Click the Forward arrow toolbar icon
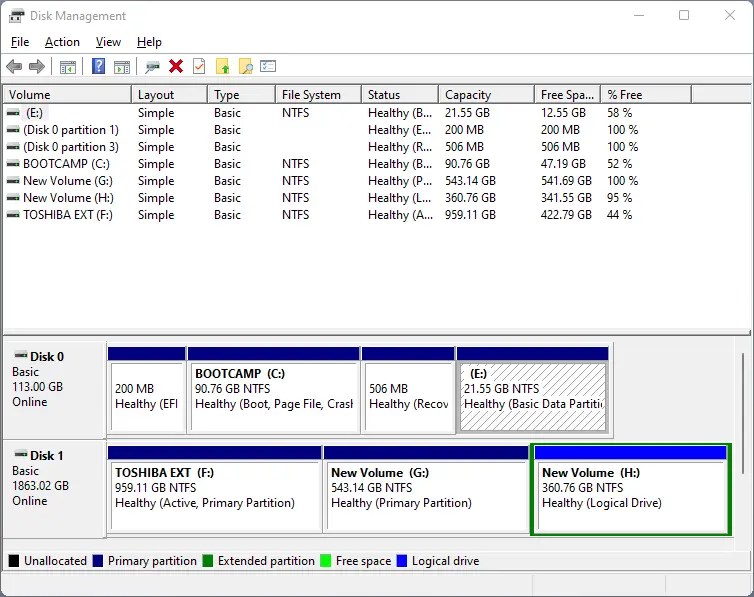This screenshot has width=754, height=597. 37,66
